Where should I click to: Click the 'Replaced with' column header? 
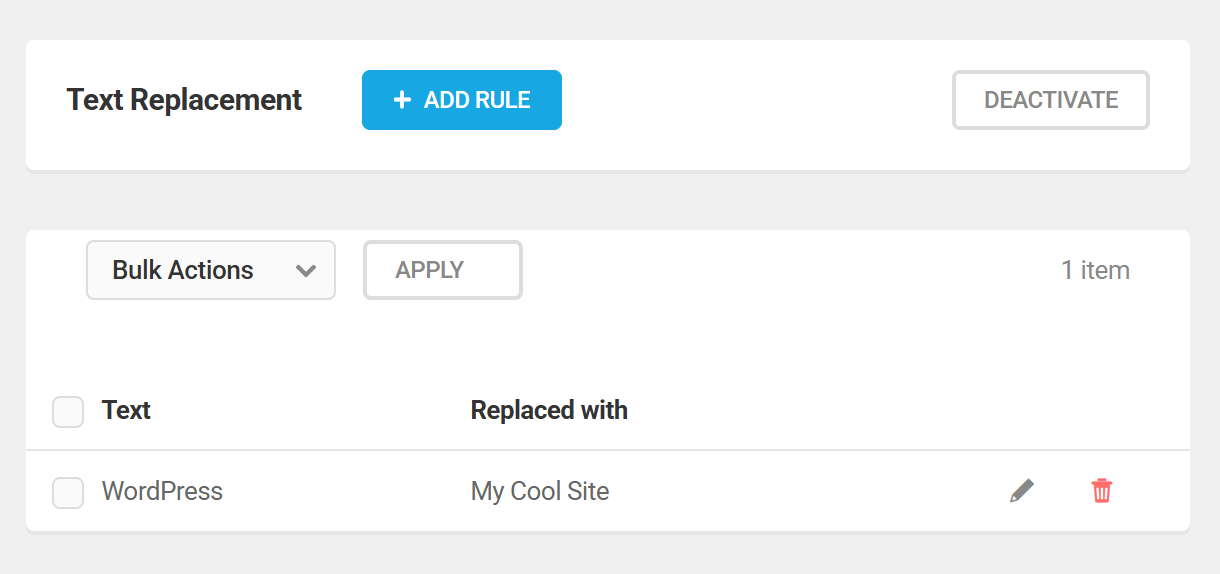549,410
